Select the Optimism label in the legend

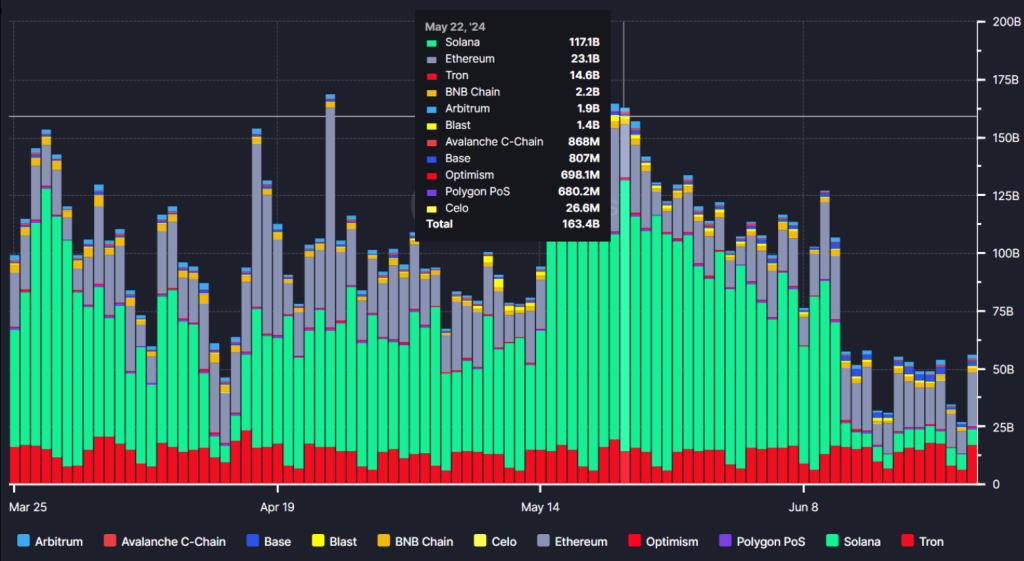pyautogui.click(x=668, y=541)
